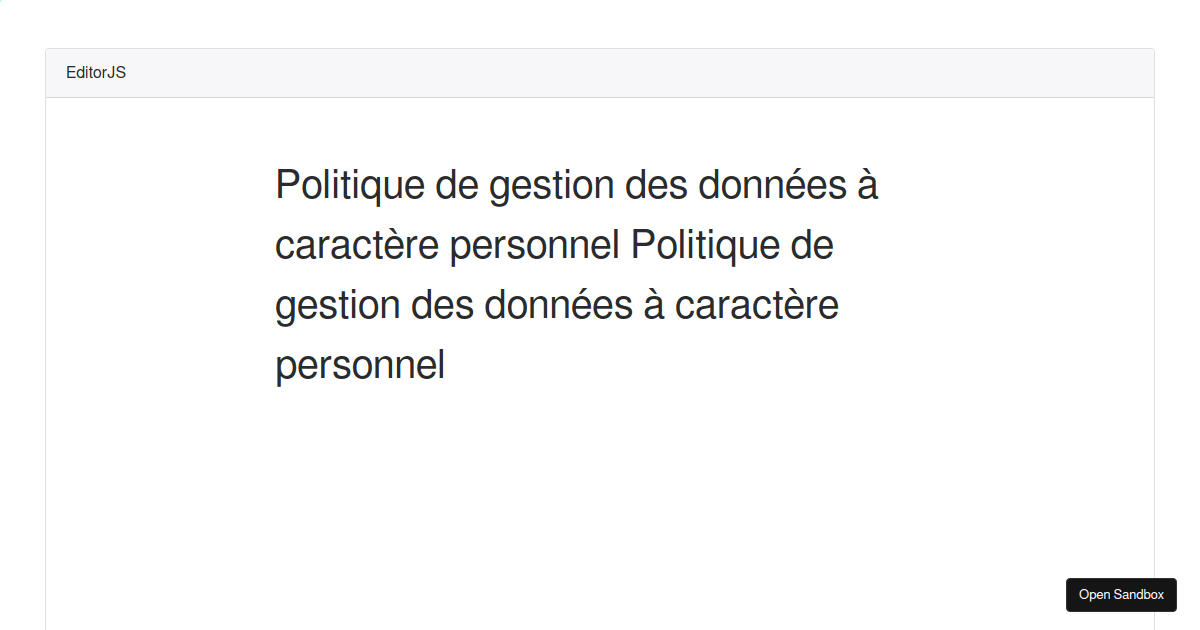This screenshot has width=1200, height=630.
Task: Click the EditorJS card header label
Action: pyautogui.click(x=96, y=73)
